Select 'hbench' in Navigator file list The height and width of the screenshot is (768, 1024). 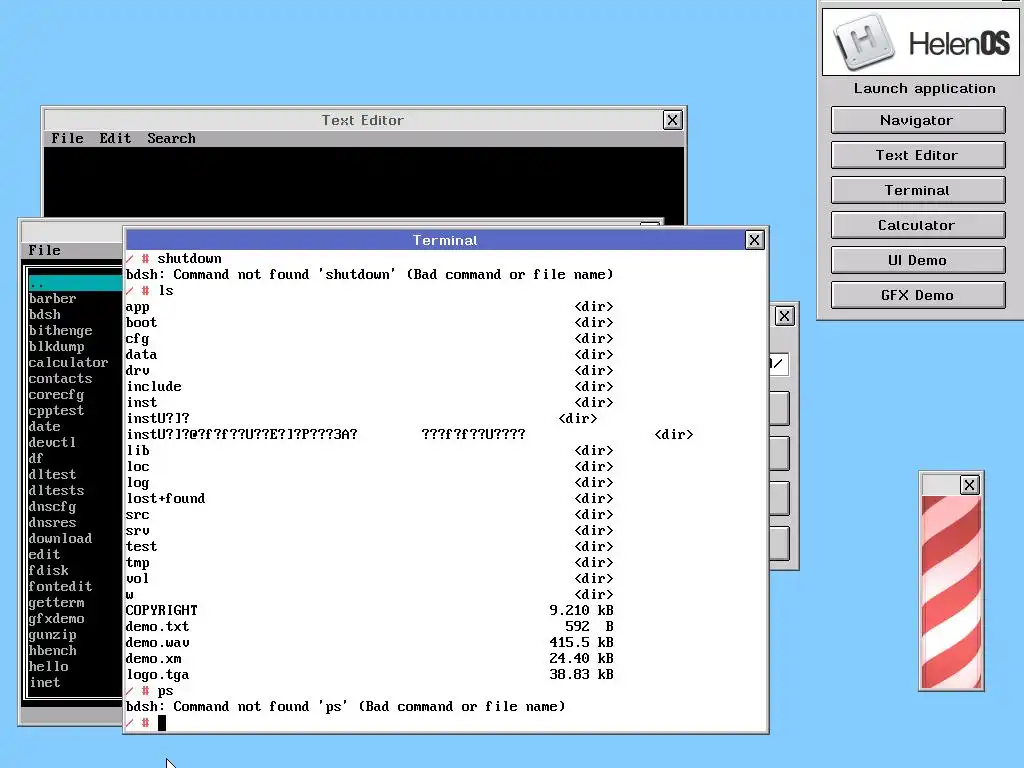pyautogui.click(x=52, y=650)
